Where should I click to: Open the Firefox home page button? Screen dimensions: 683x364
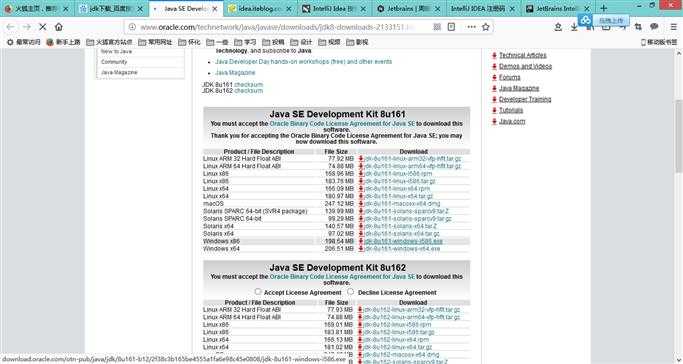tap(59, 27)
